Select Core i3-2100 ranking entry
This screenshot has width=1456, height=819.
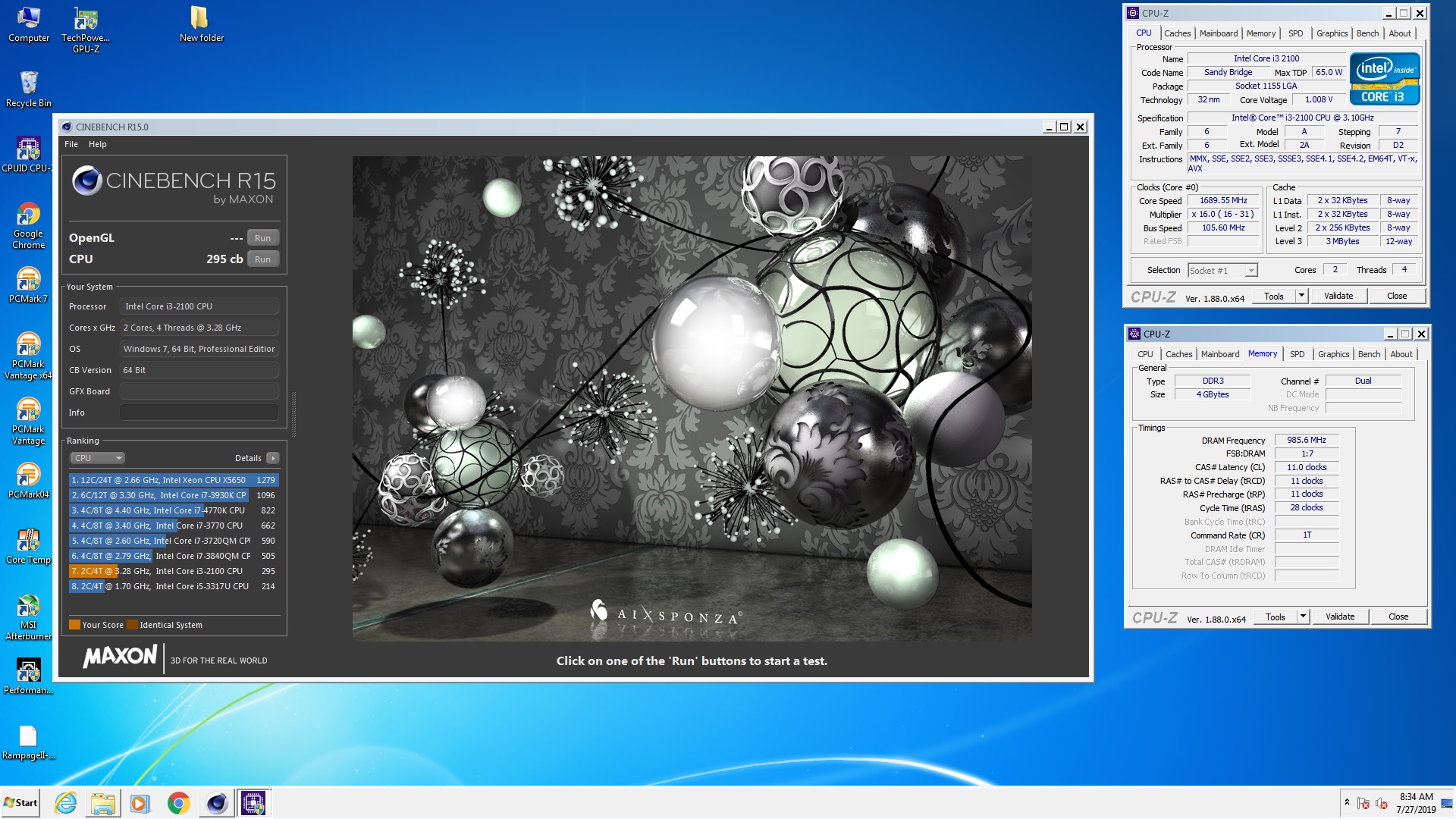174,571
